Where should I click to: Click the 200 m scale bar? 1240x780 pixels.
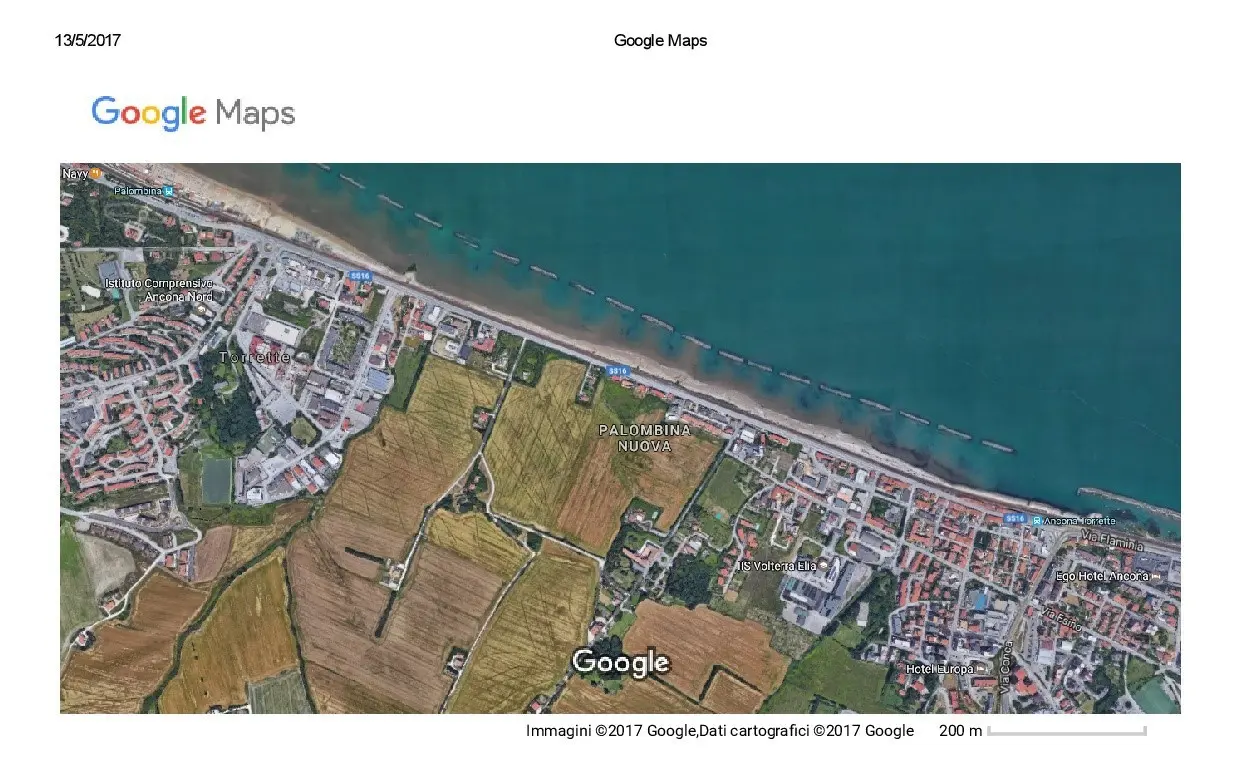[1066, 731]
